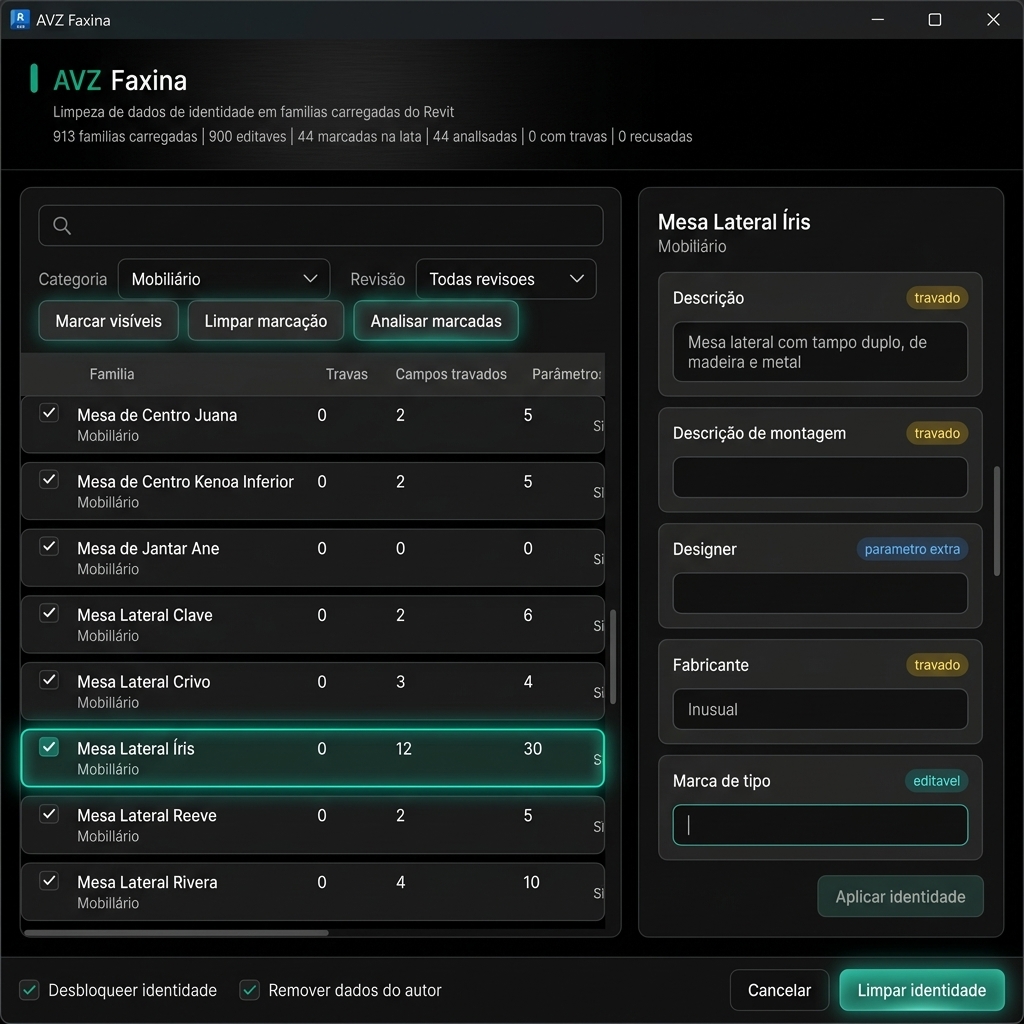This screenshot has width=1024, height=1024.
Task: Uncheck the Mesa Lateral Reeve checkbox
Action: point(49,814)
